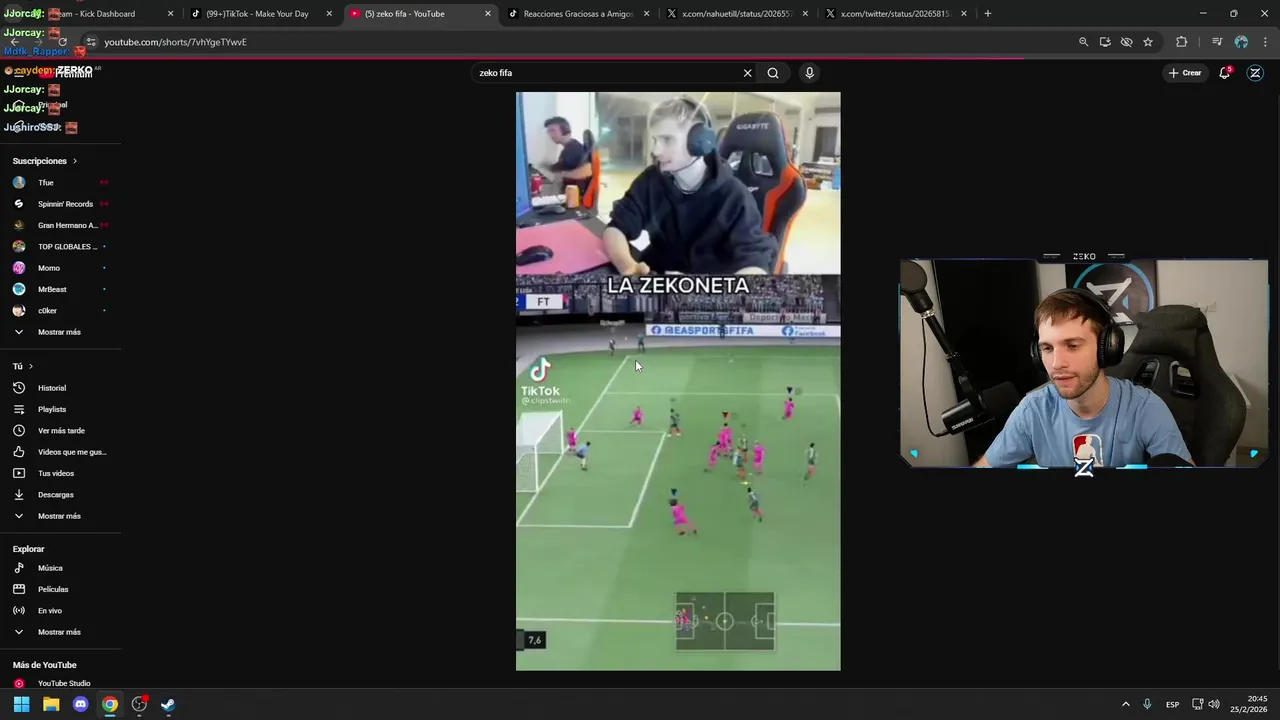
Task: Clear the 'zeko fifa' search text
Action: tap(747, 73)
